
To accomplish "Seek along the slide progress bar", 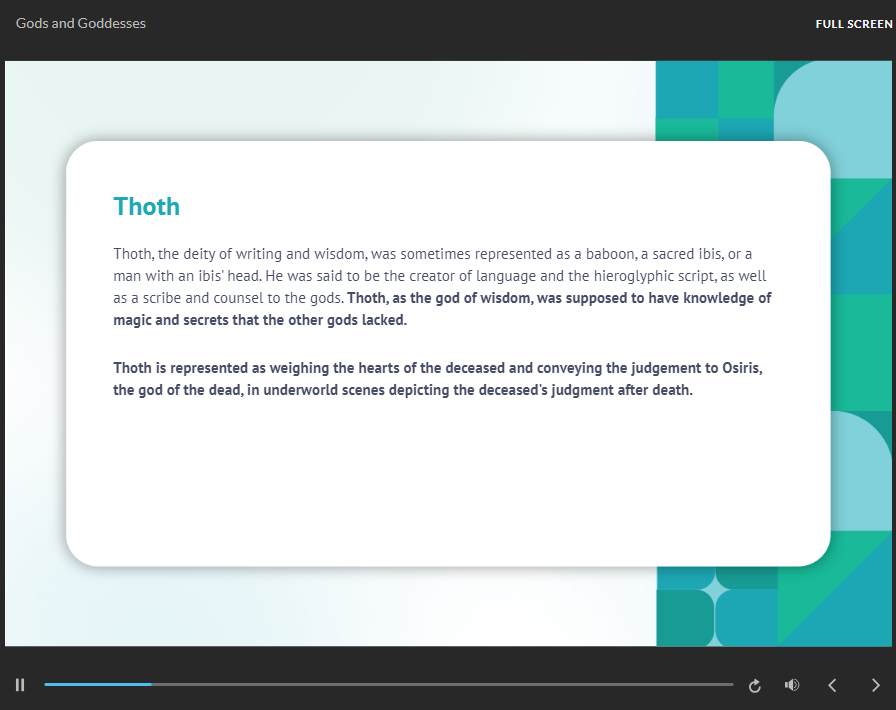I will tap(389, 684).
